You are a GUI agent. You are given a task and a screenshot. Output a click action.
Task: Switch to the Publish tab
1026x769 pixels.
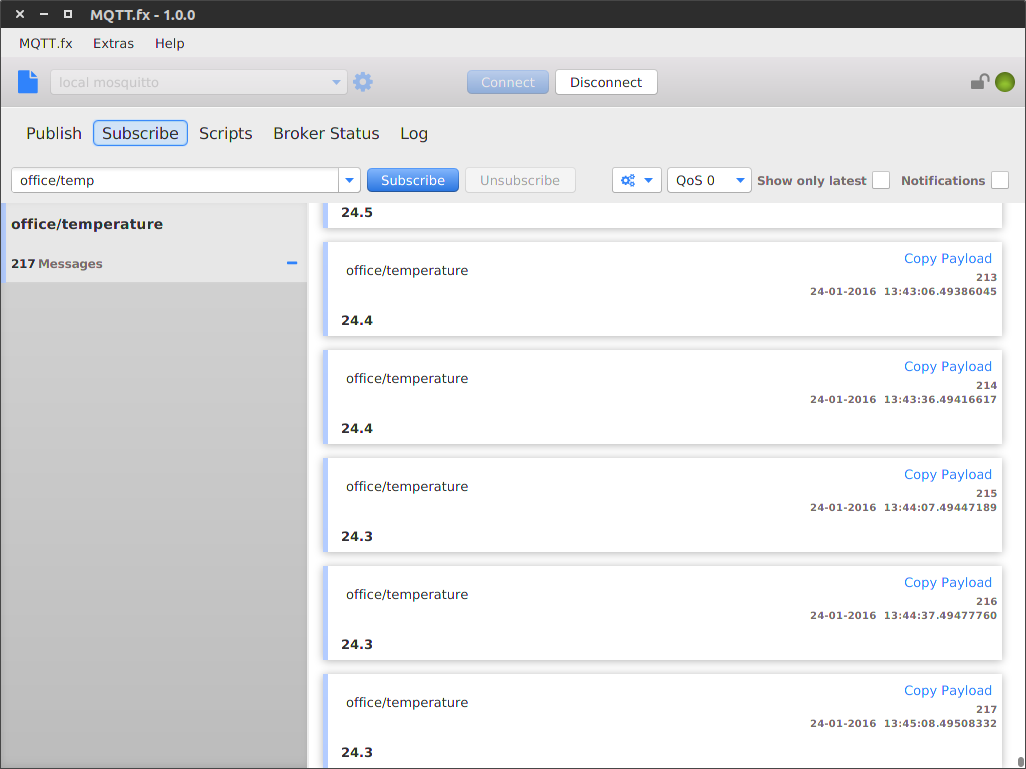point(54,133)
